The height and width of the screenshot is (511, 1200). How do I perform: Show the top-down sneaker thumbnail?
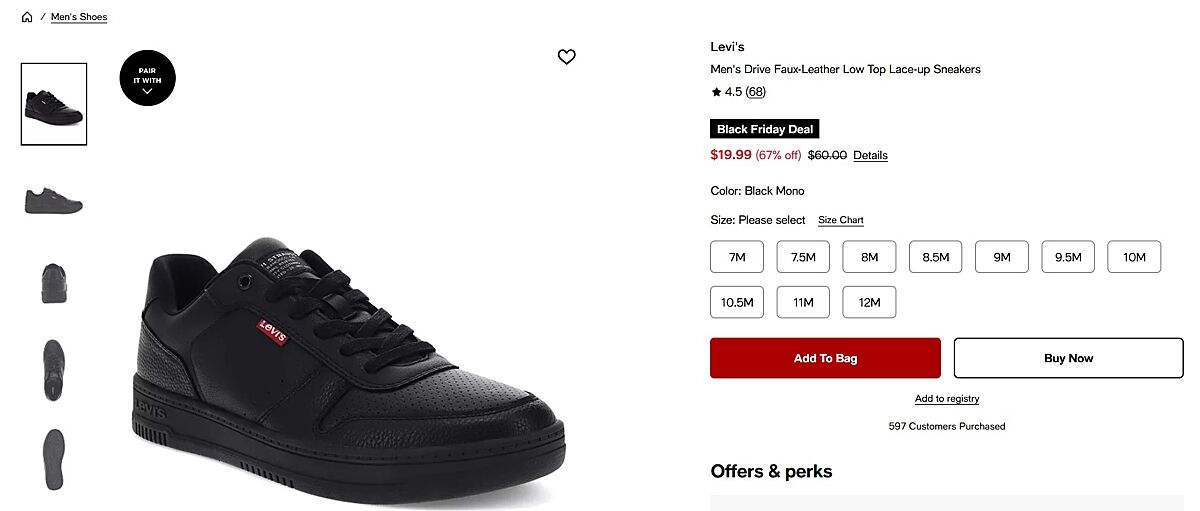coord(54,370)
